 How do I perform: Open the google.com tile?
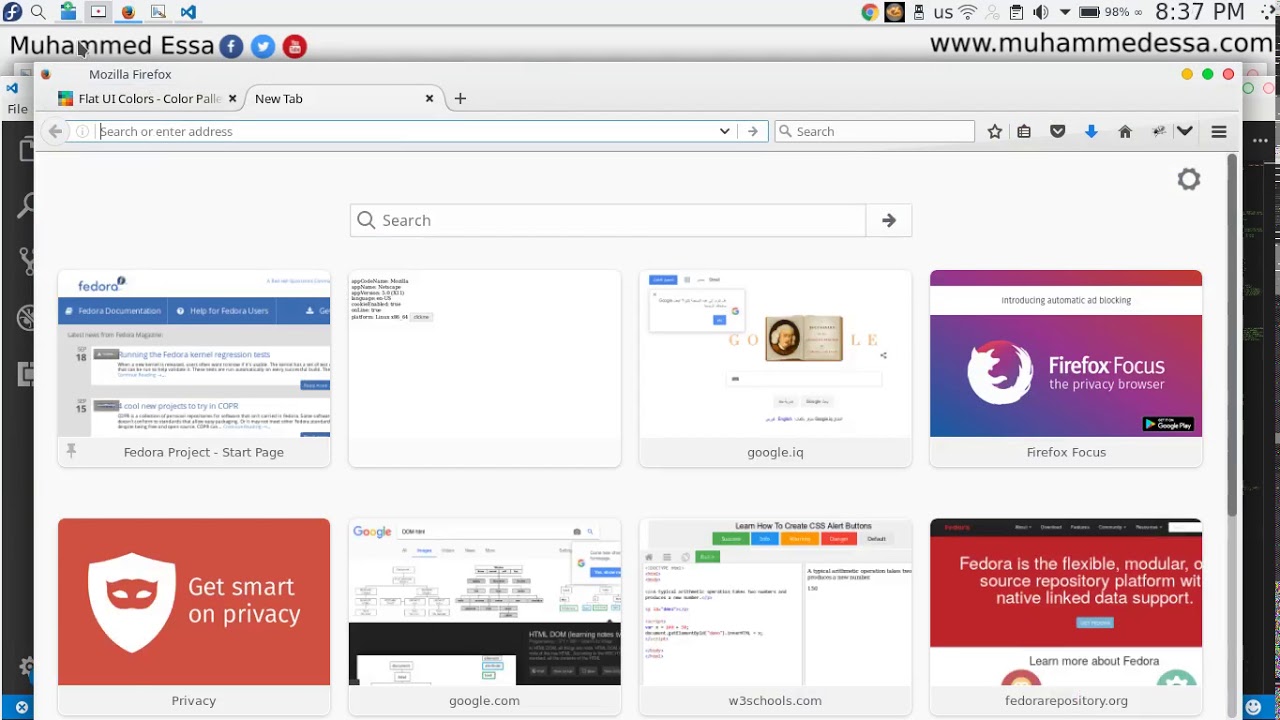pyautogui.click(x=484, y=615)
